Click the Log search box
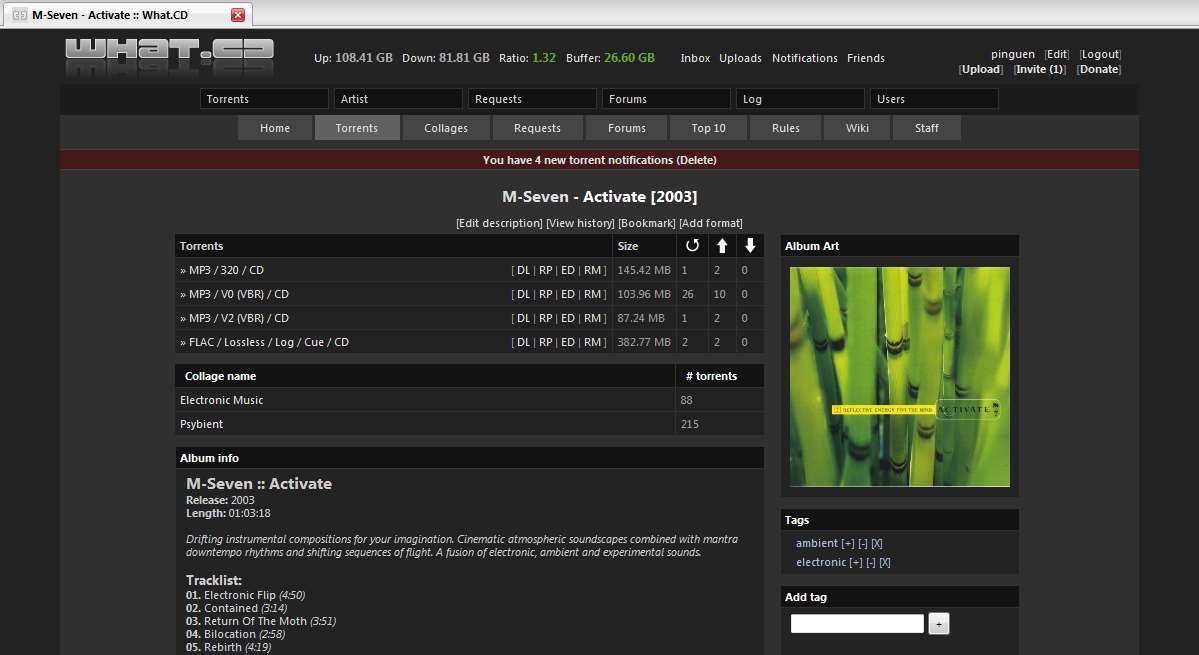The width and height of the screenshot is (1199, 655). tap(801, 99)
